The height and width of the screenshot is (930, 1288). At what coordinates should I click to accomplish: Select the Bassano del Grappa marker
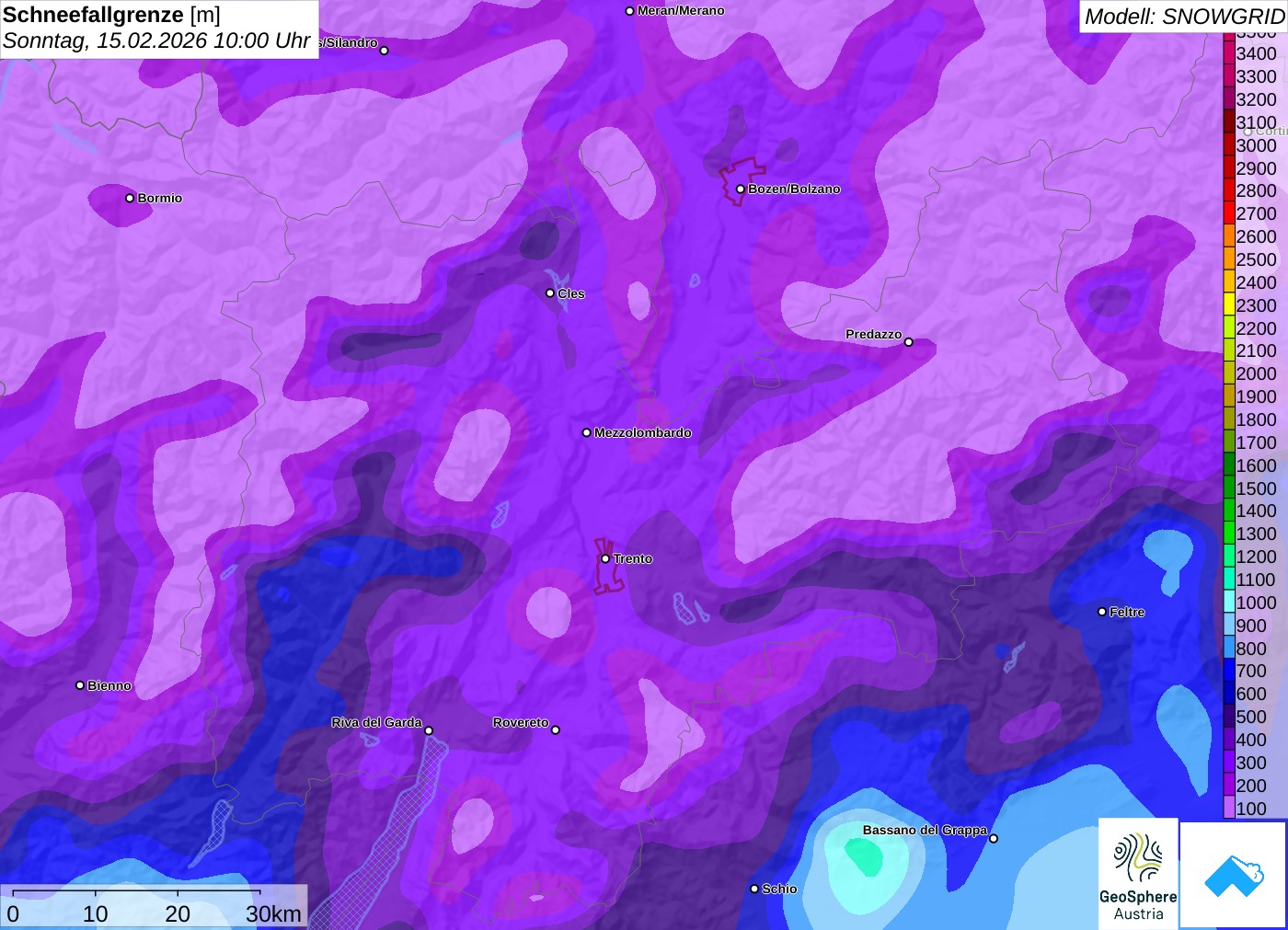click(993, 838)
